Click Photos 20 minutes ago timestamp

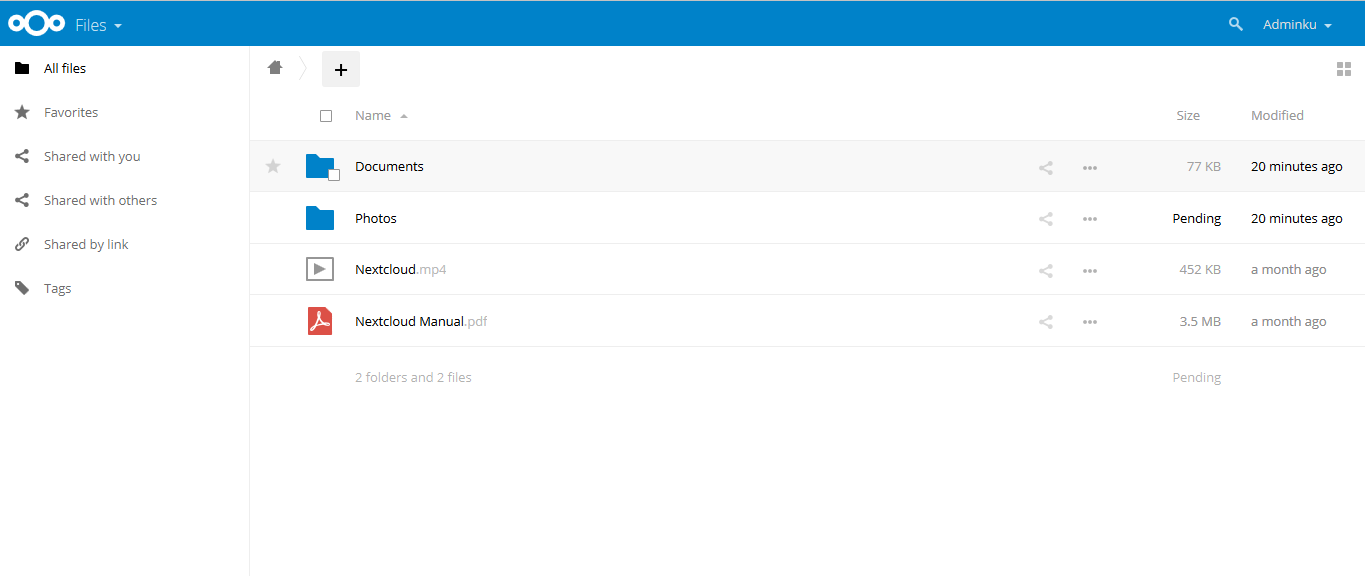pos(1297,219)
